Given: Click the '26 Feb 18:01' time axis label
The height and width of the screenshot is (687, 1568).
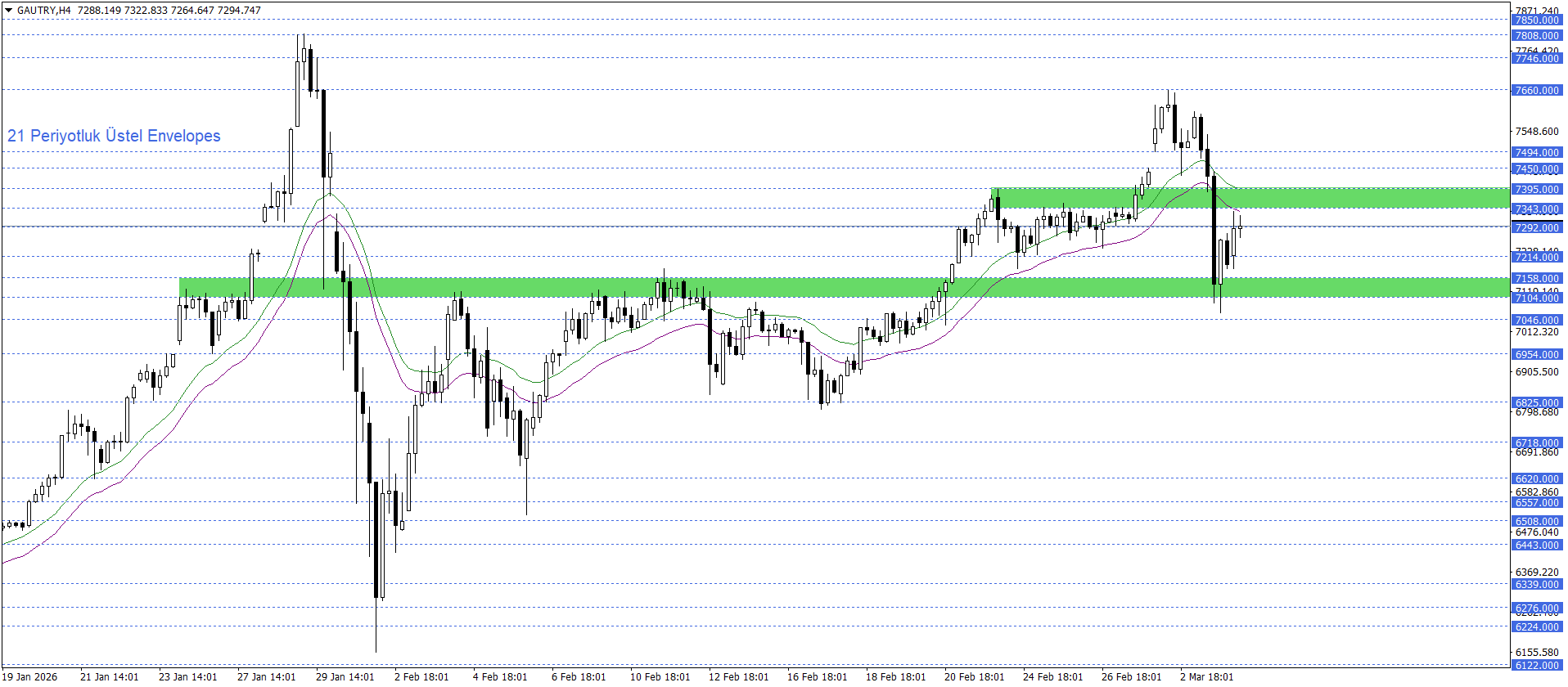Looking at the screenshot, I should coord(1132,676).
